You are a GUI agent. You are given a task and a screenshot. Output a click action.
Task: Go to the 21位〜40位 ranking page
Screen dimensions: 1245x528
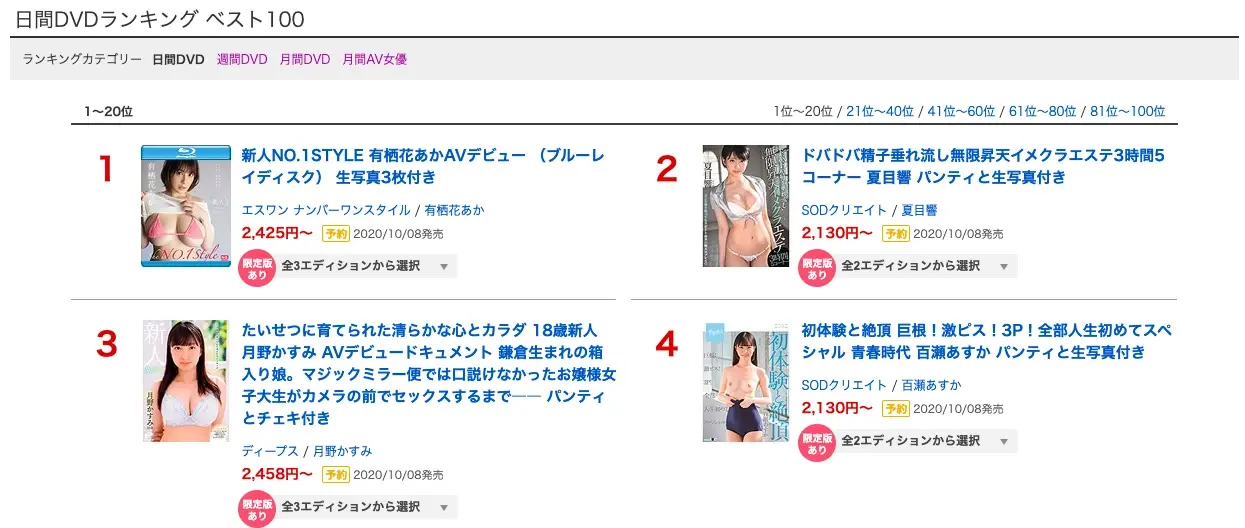click(x=881, y=112)
